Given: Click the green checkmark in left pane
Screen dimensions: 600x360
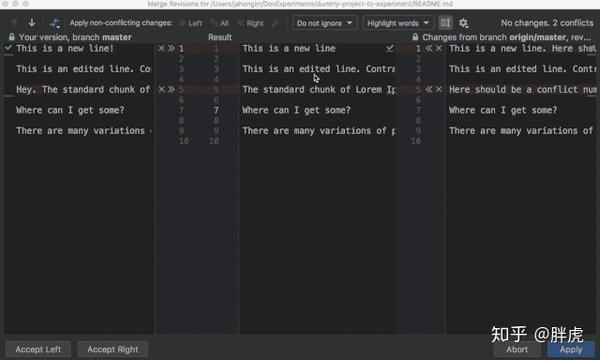Looking at the screenshot, I should coord(8,48).
